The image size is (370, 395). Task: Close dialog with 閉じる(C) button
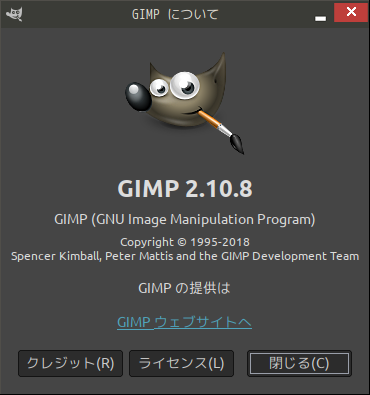(x=299, y=363)
